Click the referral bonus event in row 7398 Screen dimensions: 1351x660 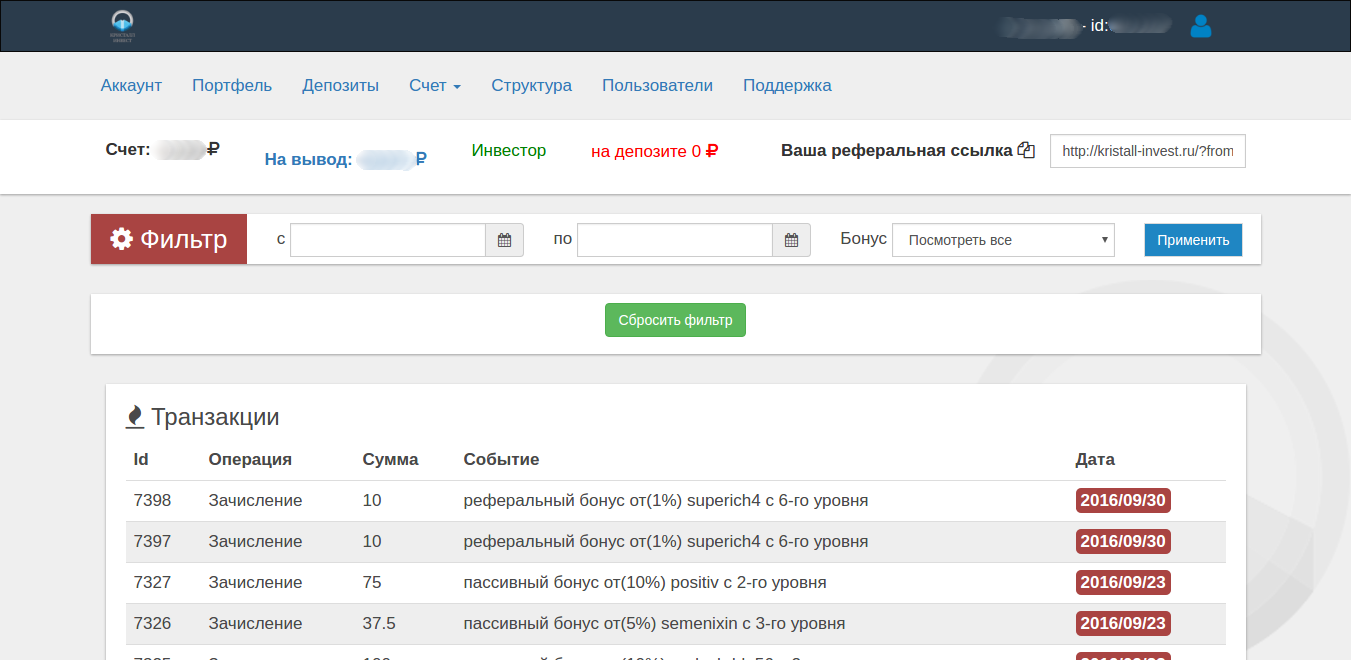point(665,501)
